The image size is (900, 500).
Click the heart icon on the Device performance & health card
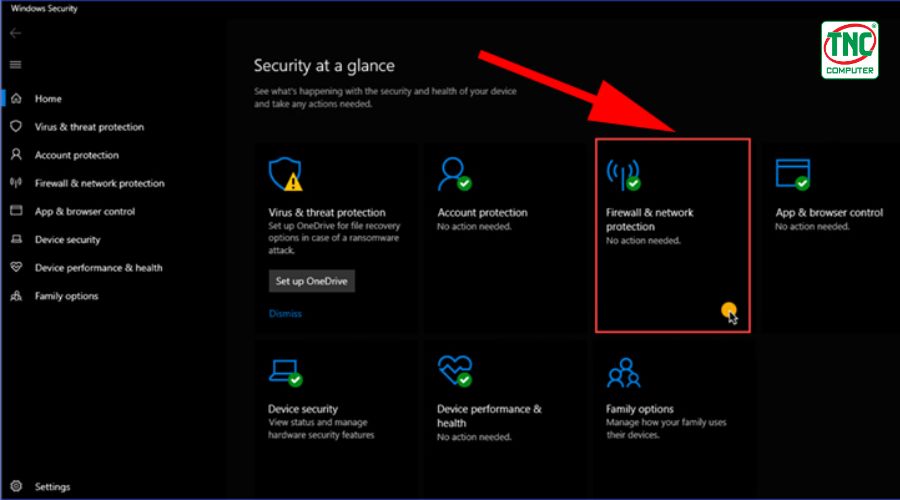click(455, 371)
